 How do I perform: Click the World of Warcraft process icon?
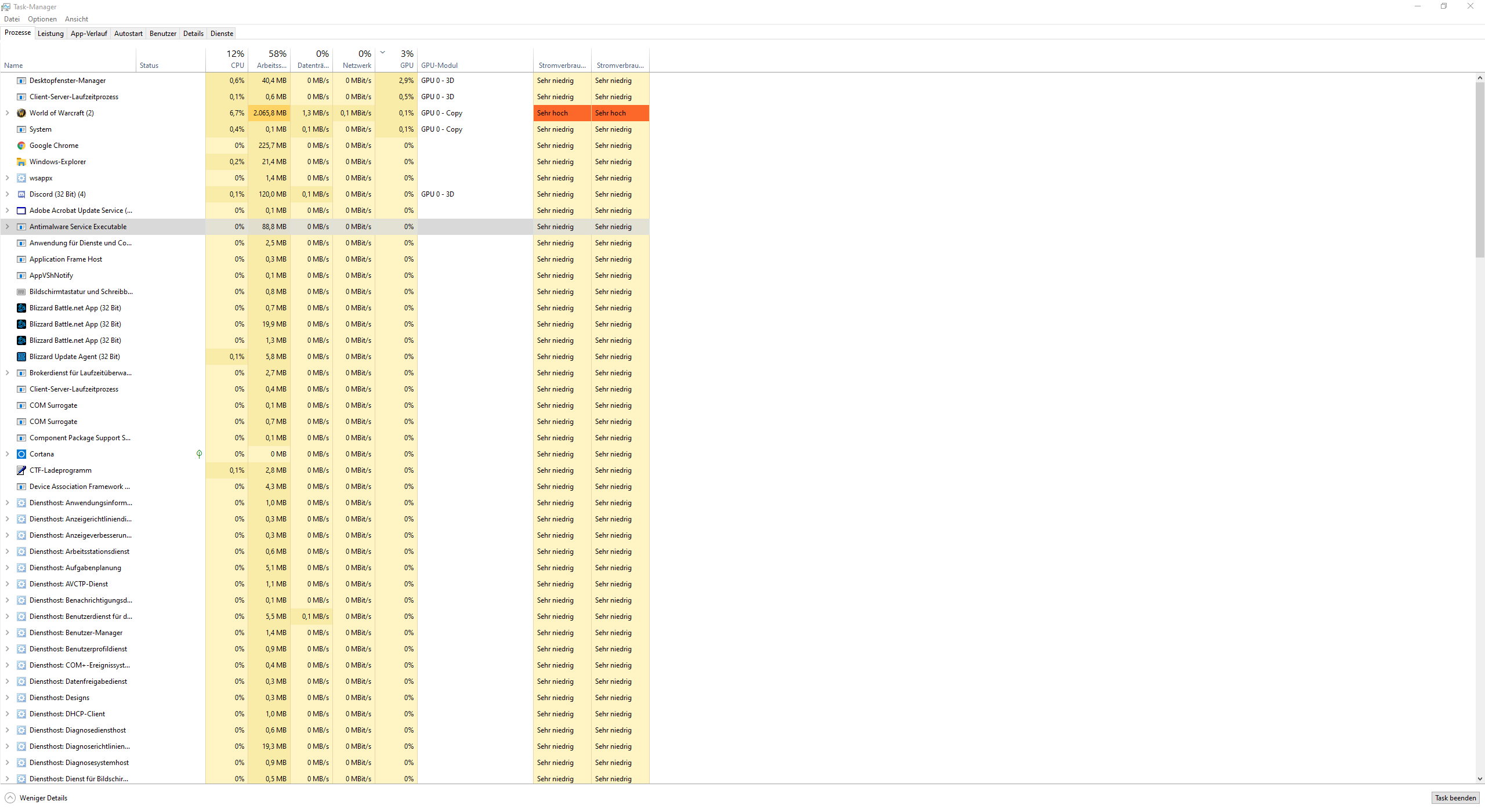click(x=21, y=113)
